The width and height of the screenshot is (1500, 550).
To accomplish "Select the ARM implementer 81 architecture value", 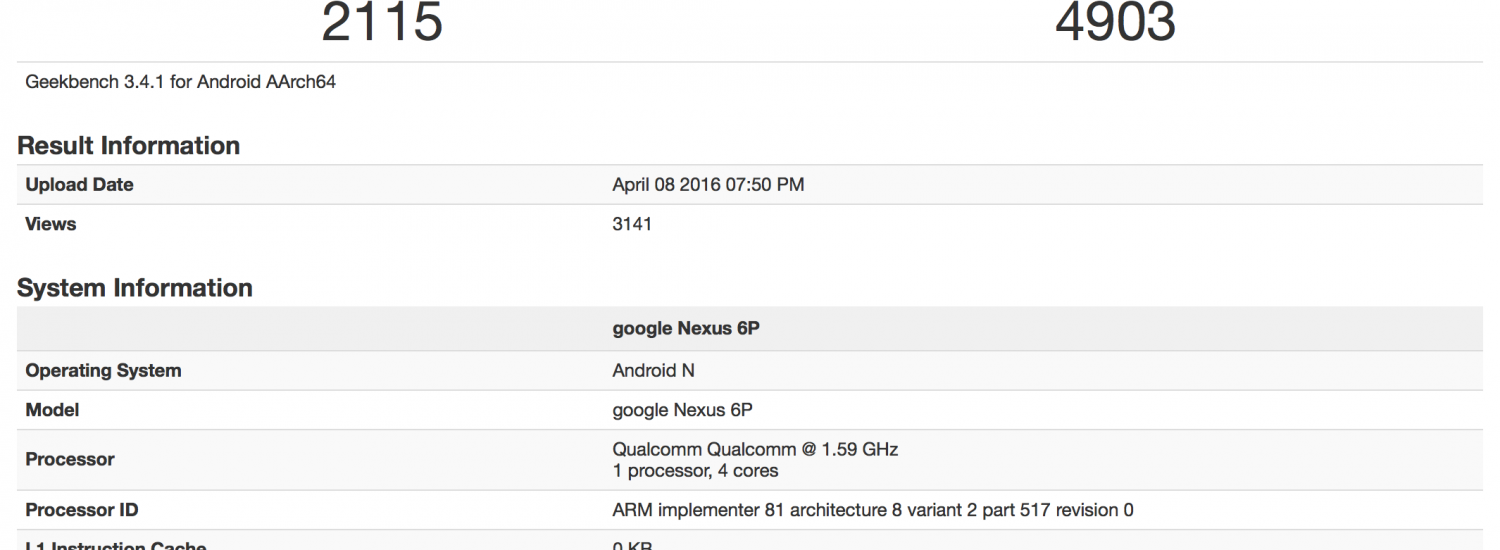I will 872,510.
